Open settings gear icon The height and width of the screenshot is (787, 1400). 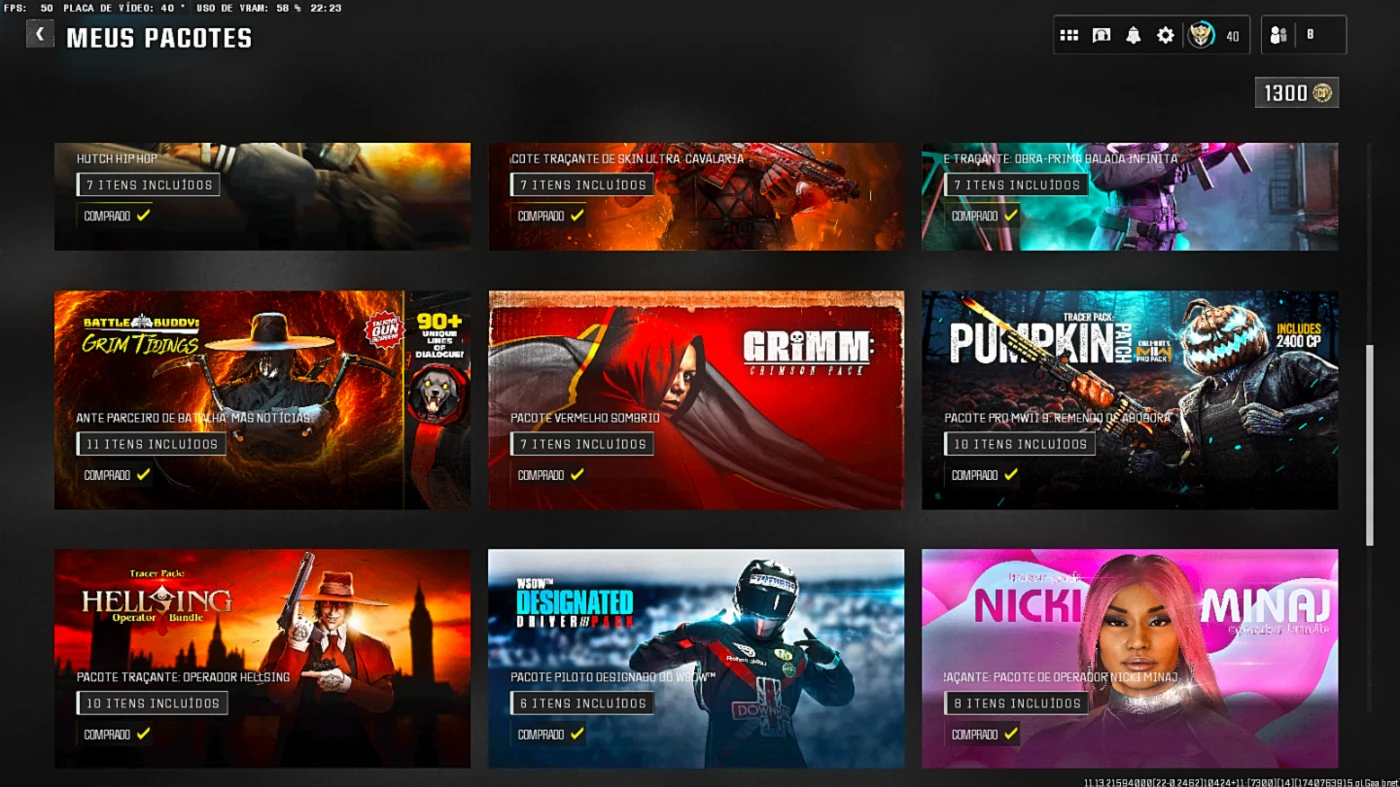pos(1165,36)
